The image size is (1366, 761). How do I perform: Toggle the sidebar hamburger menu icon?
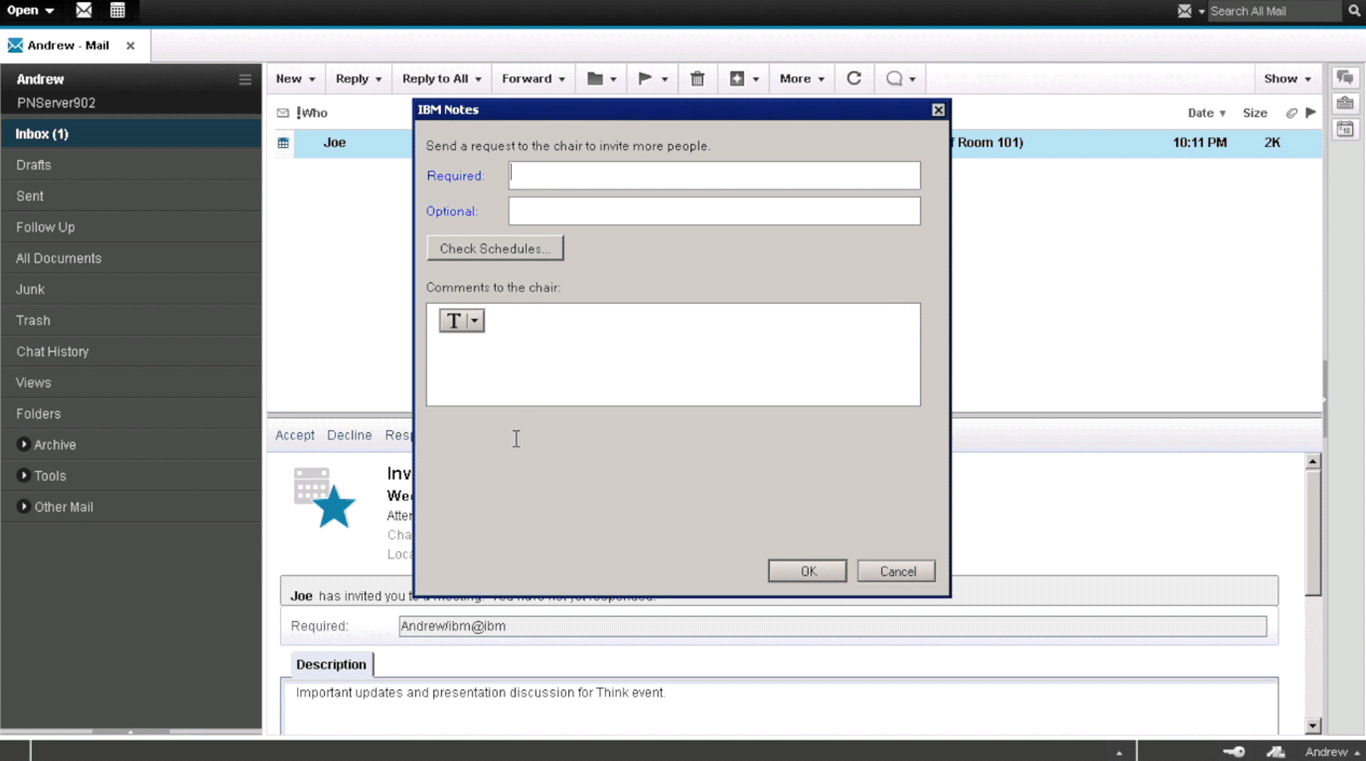click(x=245, y=80)
